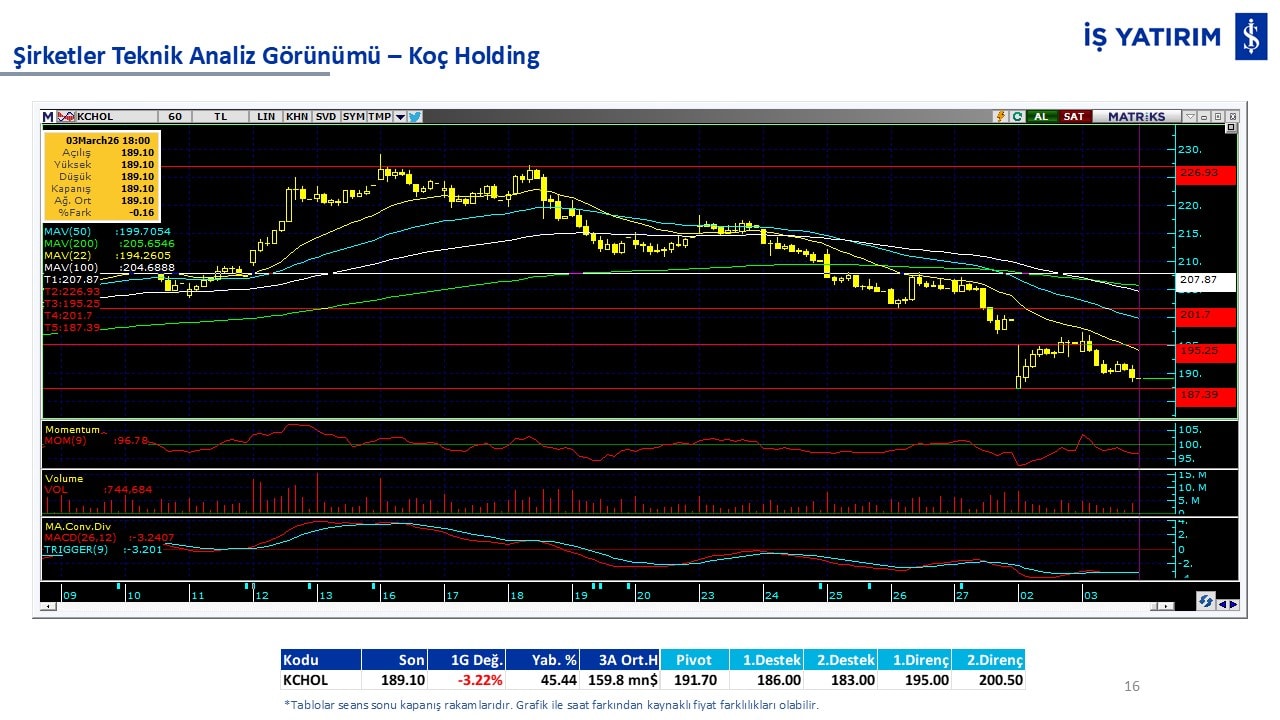Viewport: 1280px width, 720px height.
Task: Toggle the SVD chart option
Action: pos(326,116)
